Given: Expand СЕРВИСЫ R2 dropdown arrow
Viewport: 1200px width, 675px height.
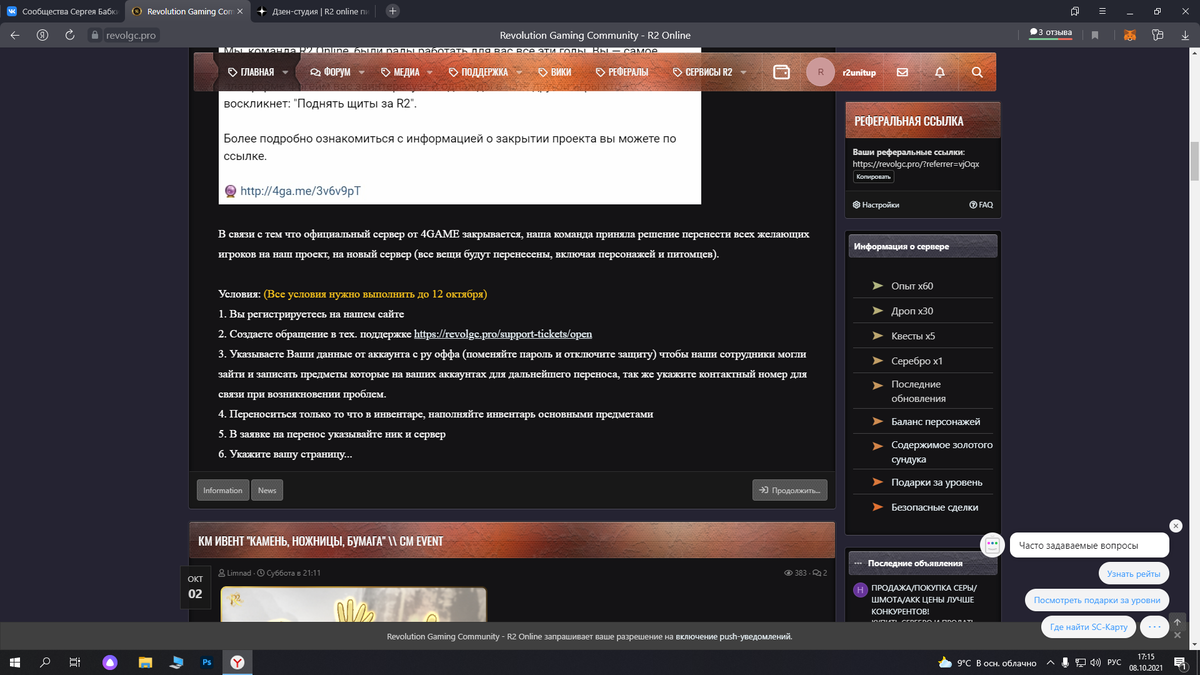Looking at the screenshot, I should click(x=744, y=72).
